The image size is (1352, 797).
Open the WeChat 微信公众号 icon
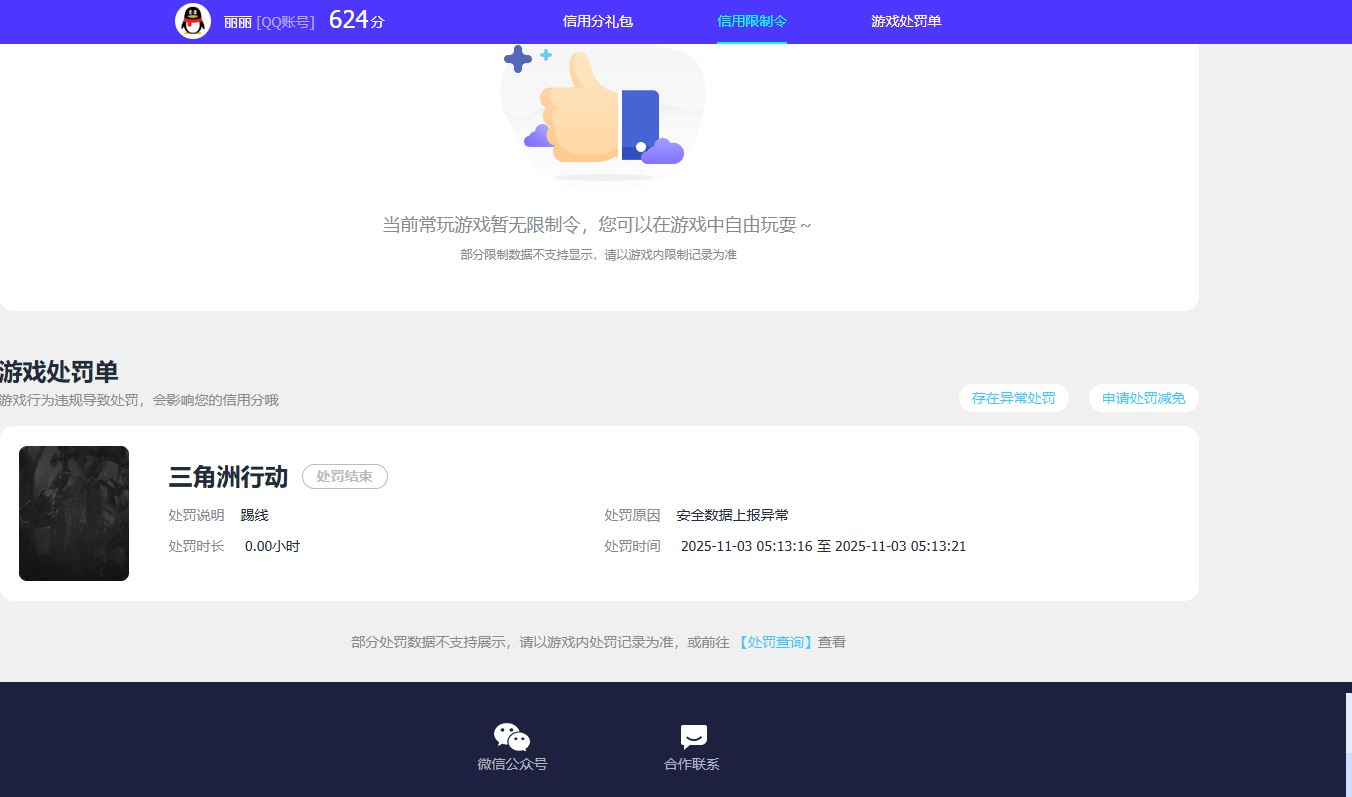(511, 735)
